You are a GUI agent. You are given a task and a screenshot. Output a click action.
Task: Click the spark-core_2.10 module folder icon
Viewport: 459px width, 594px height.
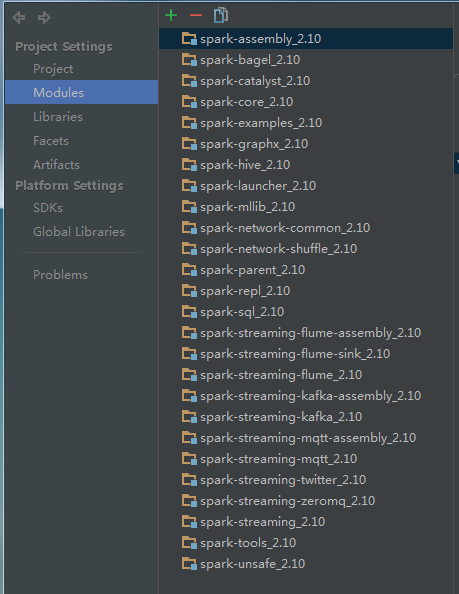(x=189, y=102)
